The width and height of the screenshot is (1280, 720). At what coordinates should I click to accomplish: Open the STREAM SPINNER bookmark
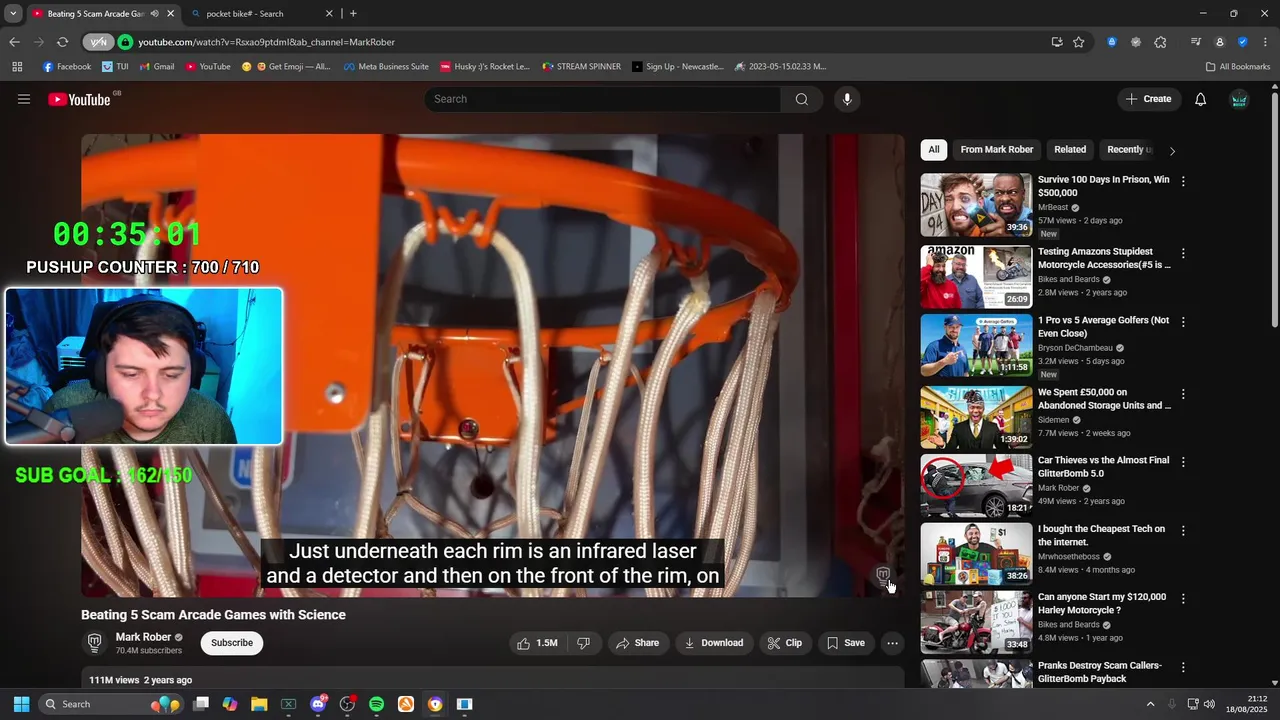tap(582, 67)
